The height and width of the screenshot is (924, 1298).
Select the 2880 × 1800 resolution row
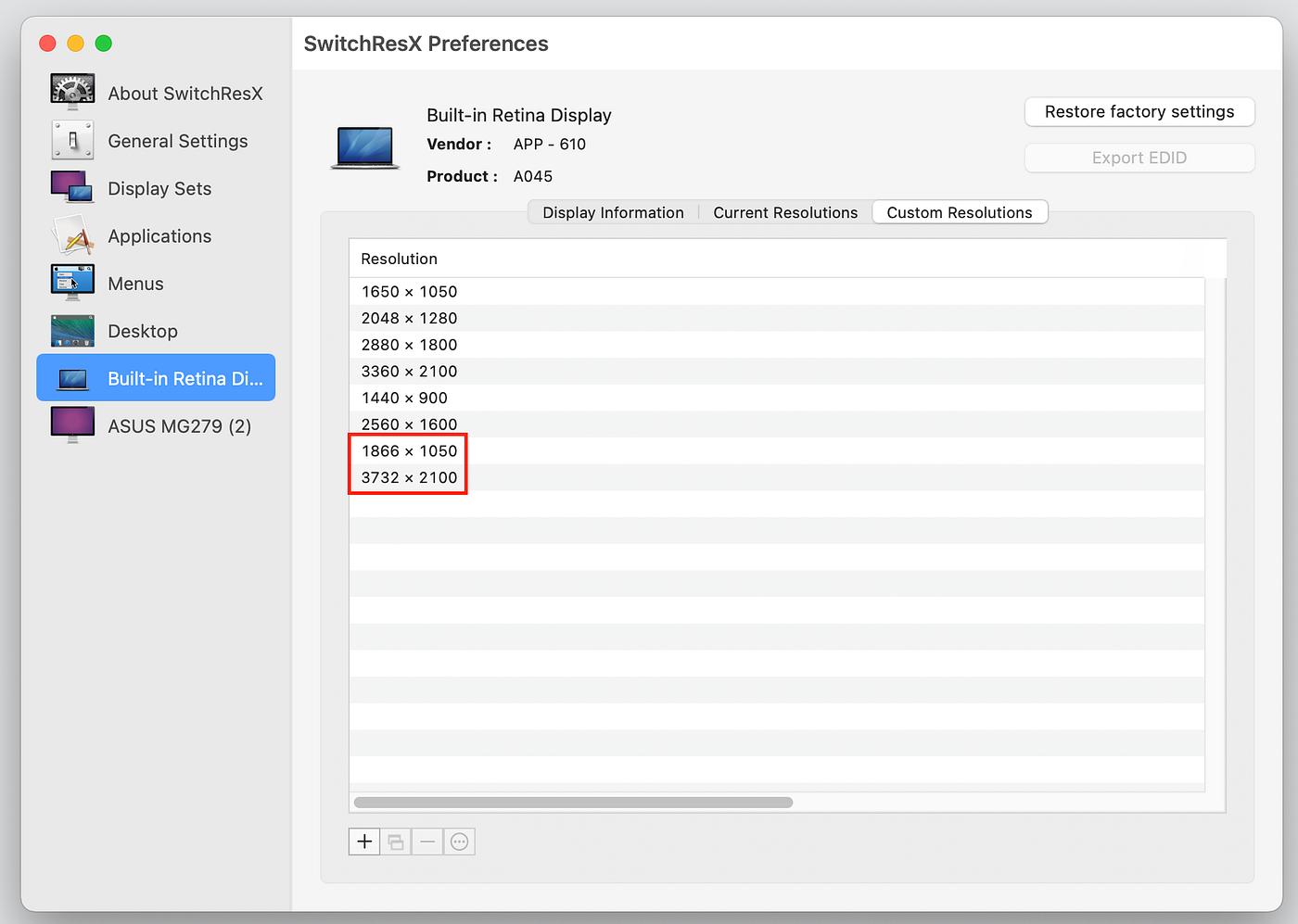pos(409,344)
